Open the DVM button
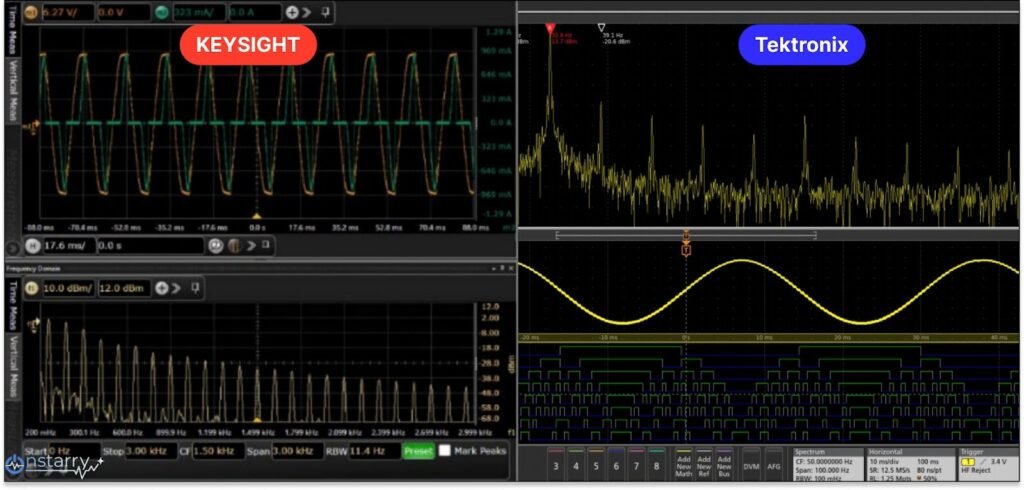 [x=751, y=463]
